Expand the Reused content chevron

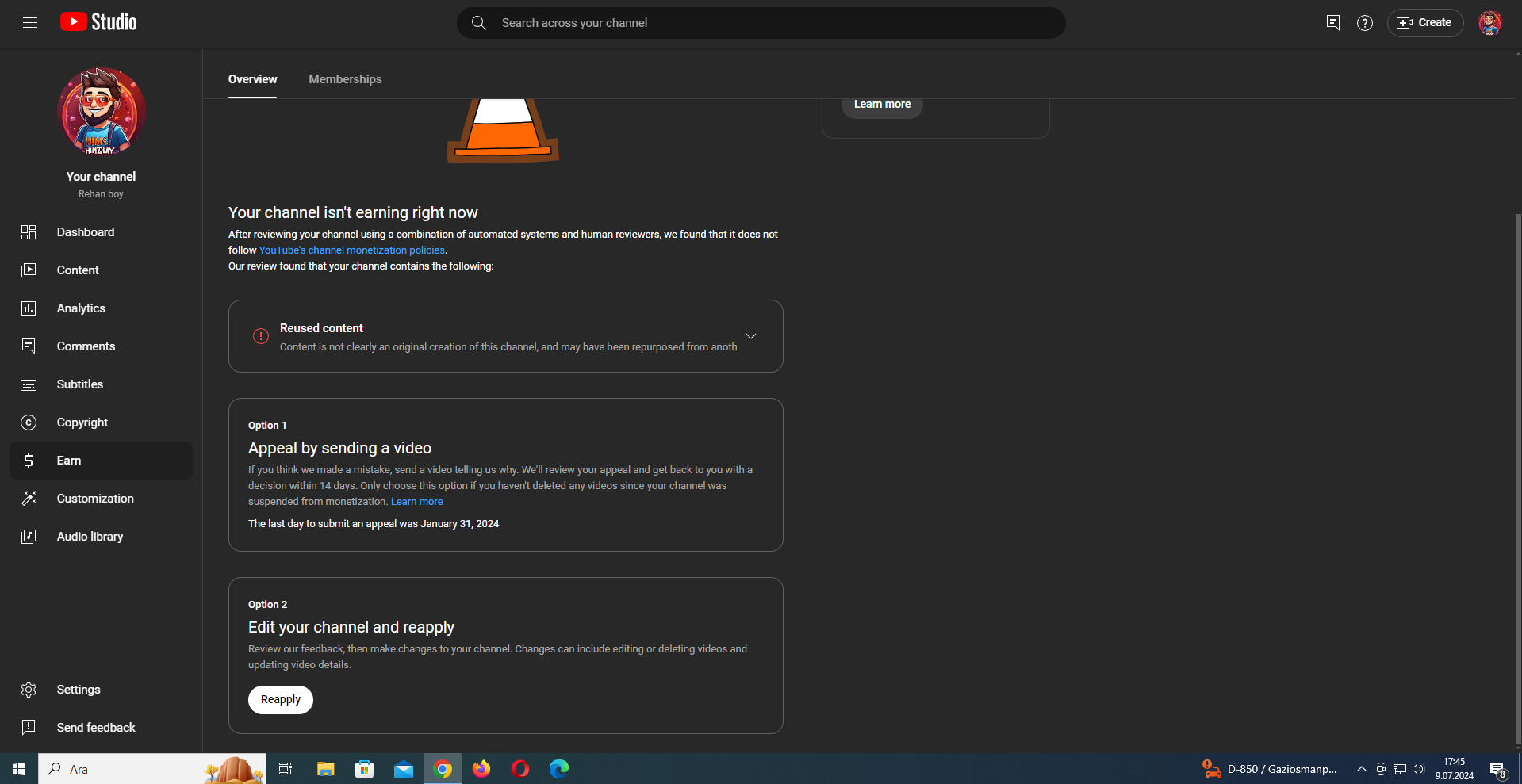coord(751,336)
